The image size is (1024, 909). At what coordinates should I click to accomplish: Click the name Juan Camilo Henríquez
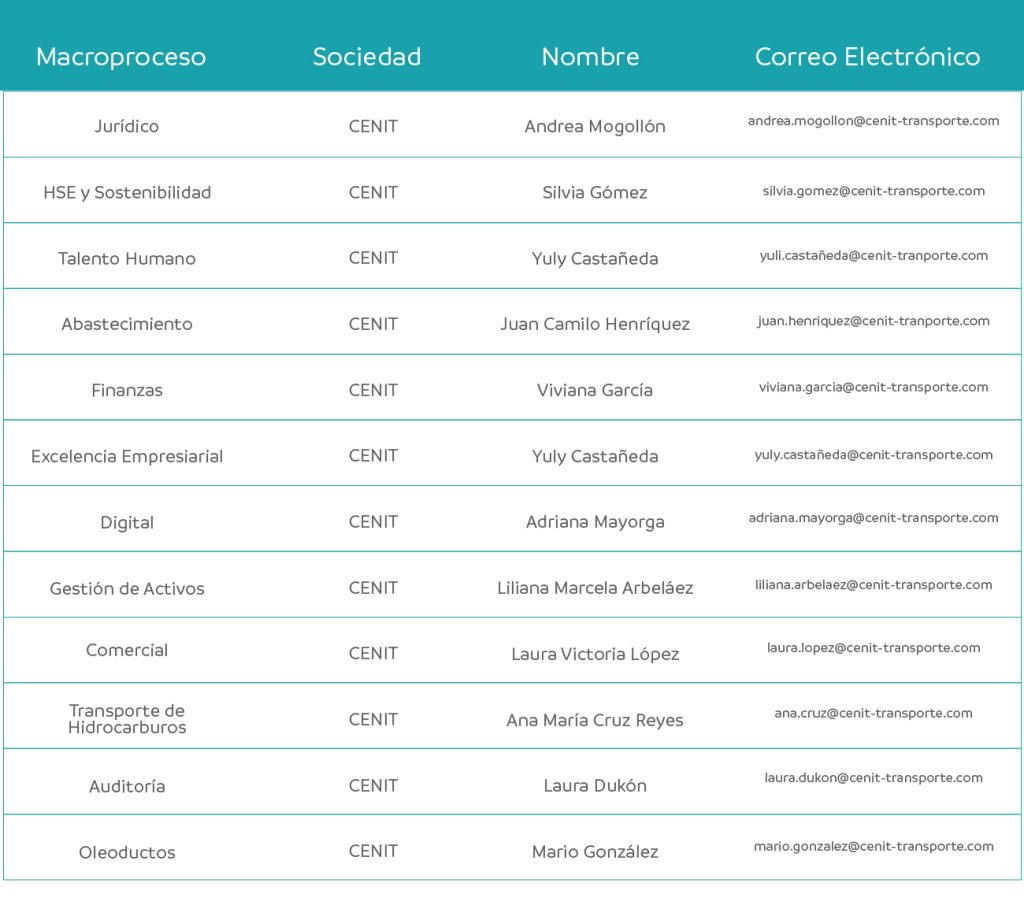[595, 324]
